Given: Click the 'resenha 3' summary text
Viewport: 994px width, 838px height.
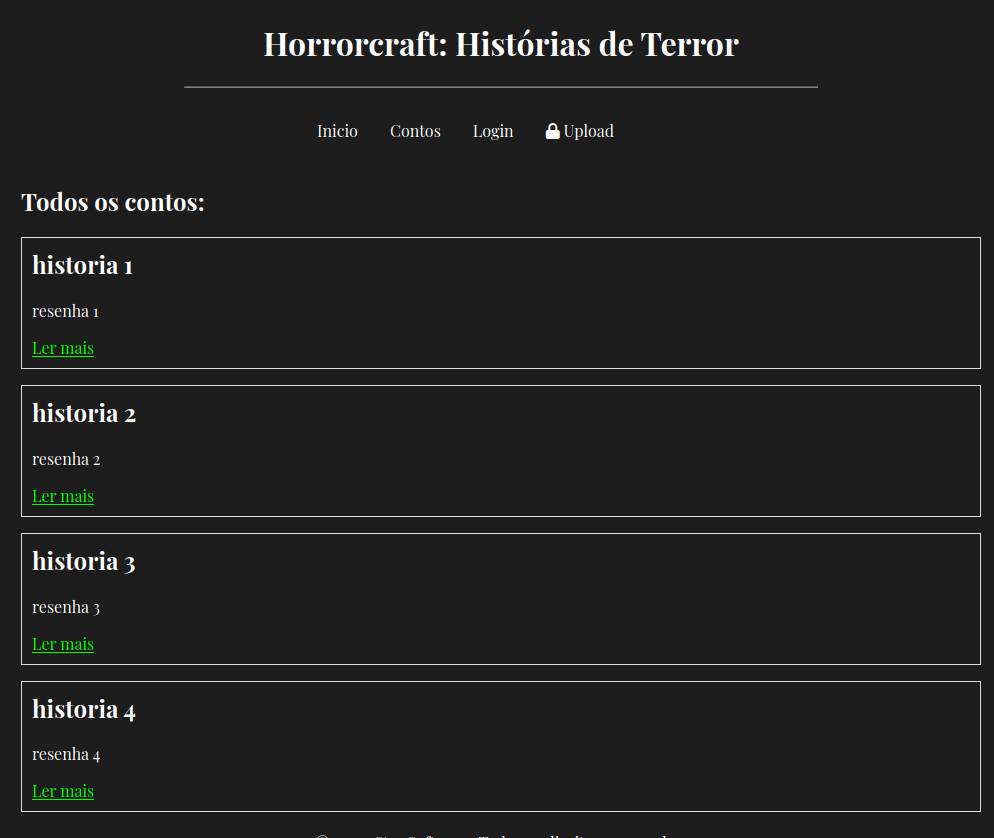Looking at the screenshot, I should click(66, 607).
